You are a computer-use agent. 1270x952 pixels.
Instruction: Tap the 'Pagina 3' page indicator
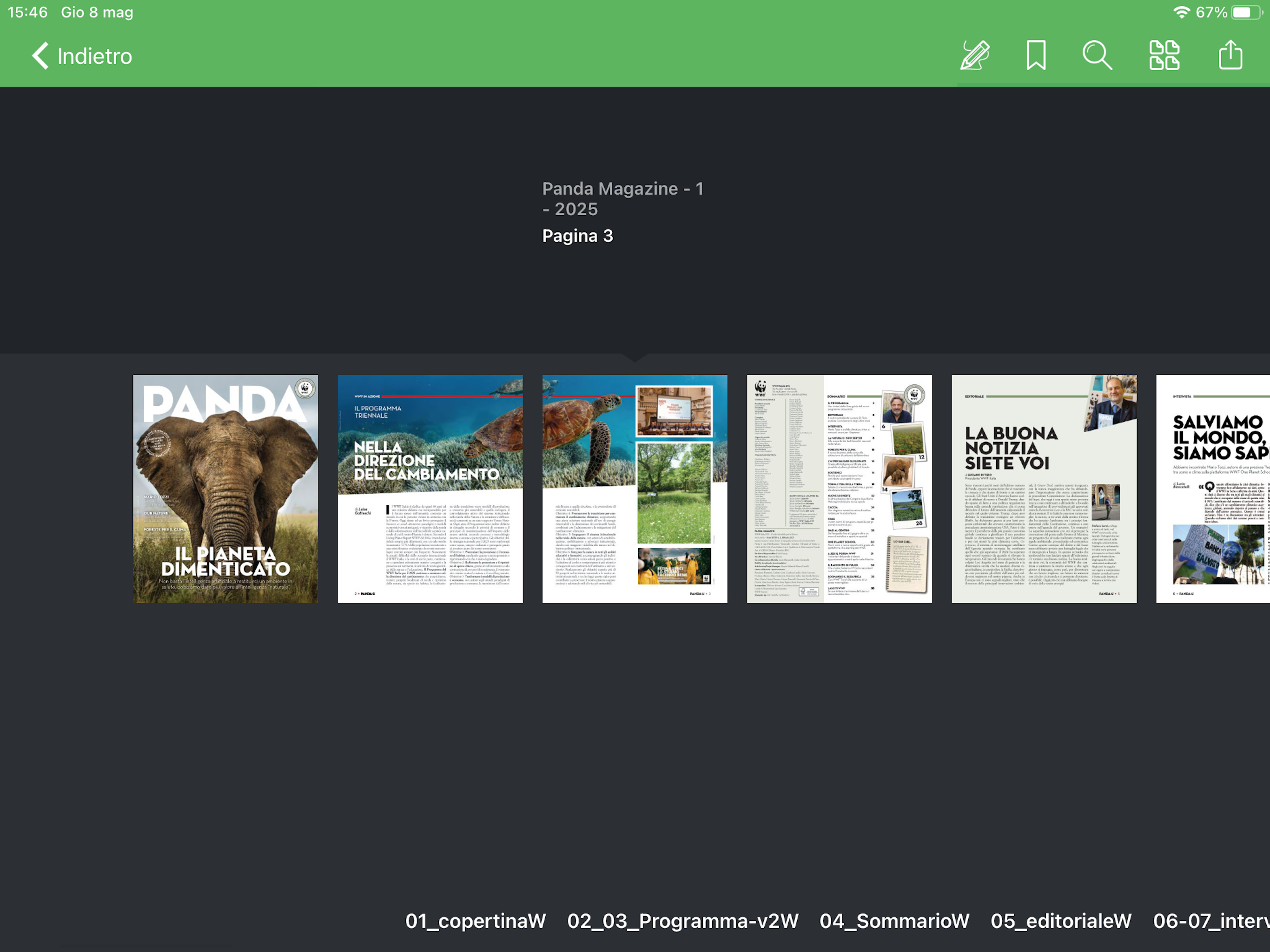coord(577,236)
